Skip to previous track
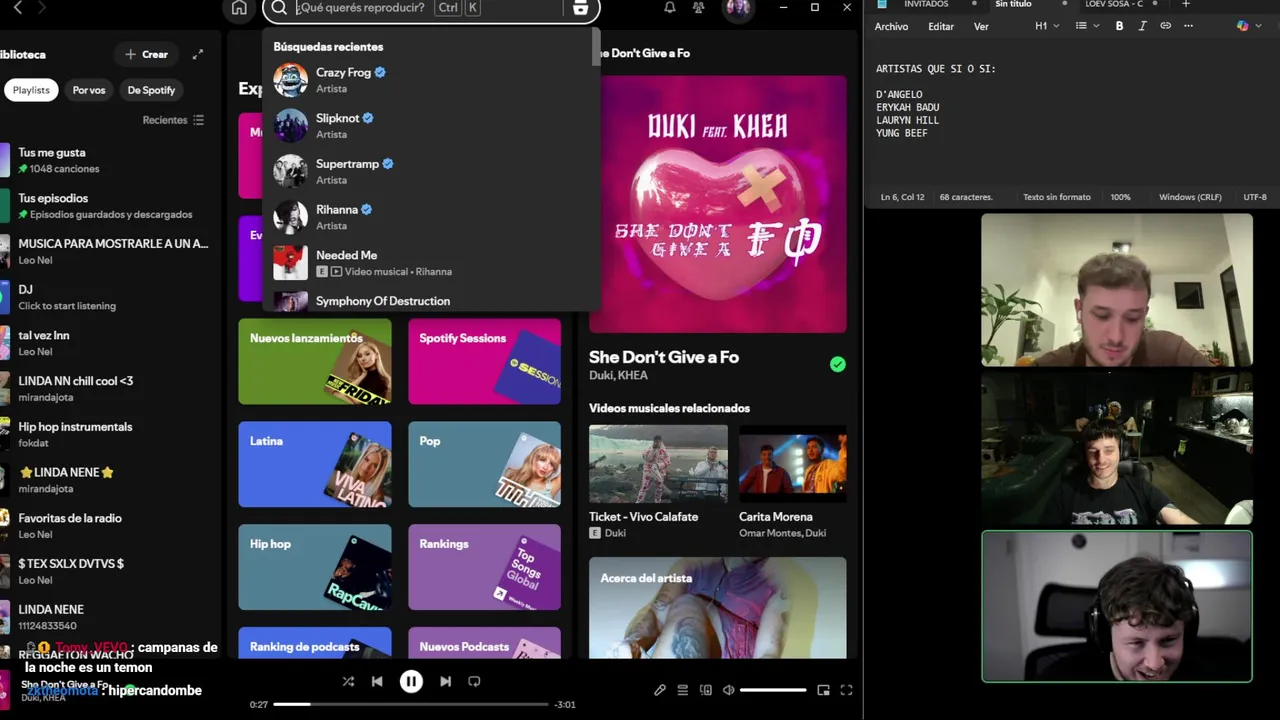 377,681
